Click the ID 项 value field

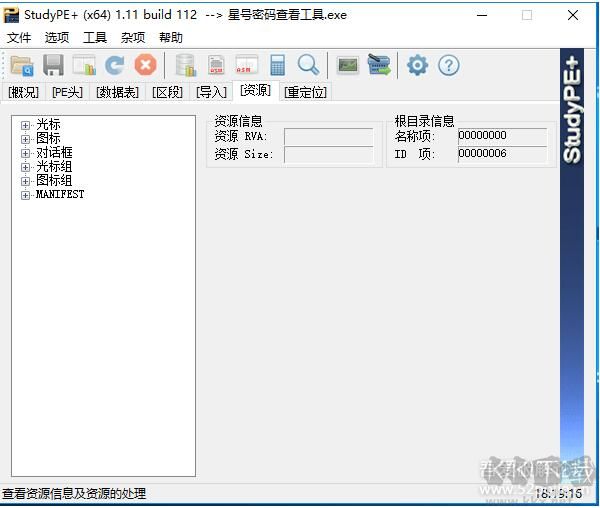click(x=502, y=154)
